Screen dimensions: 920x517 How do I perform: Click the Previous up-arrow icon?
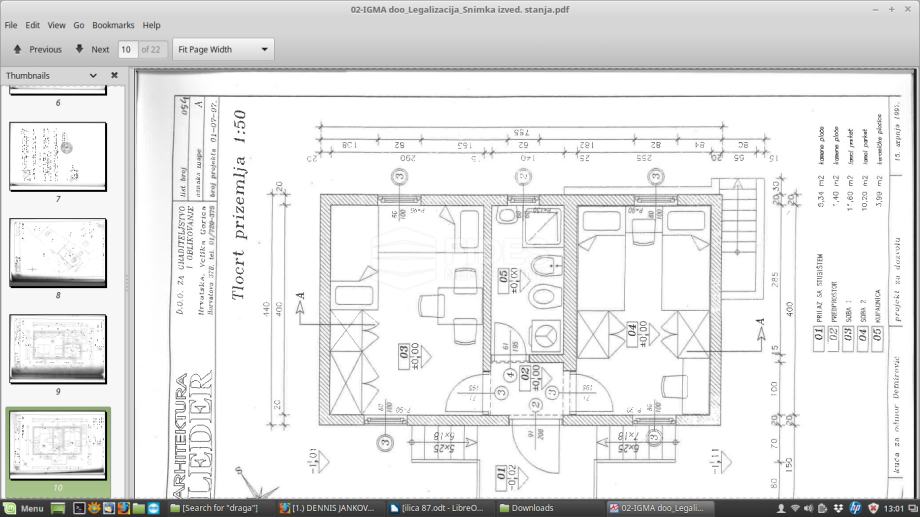tap(18, 49)
